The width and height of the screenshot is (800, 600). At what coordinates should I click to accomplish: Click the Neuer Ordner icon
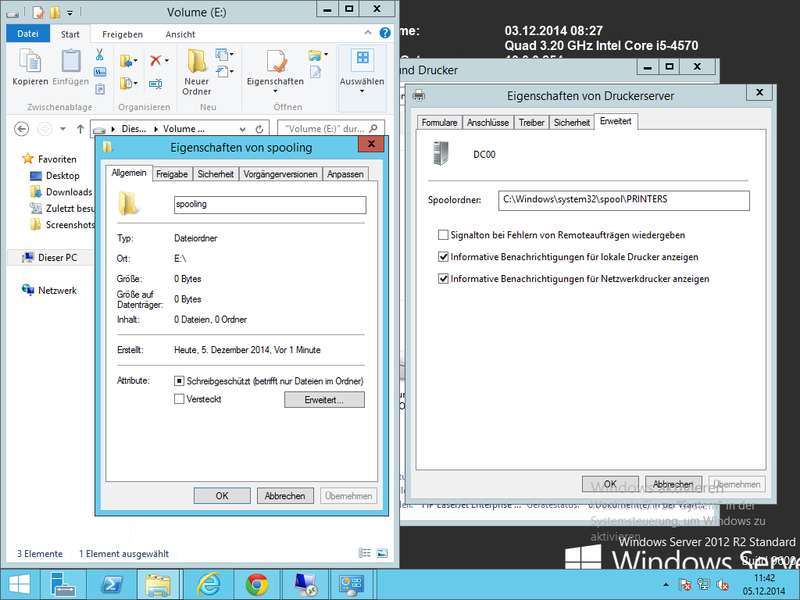click(197, 68)
